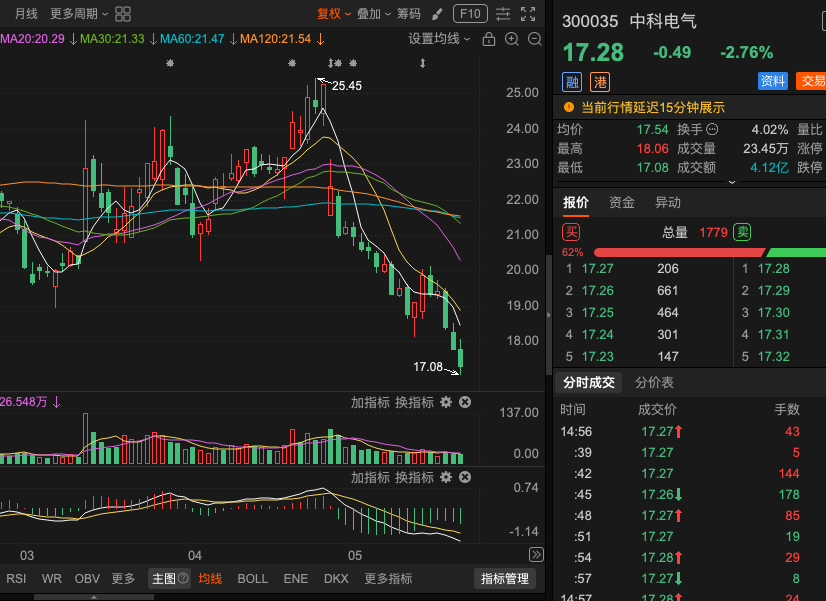
Task: Click 换指标 in the volume panel
Action: pos(415,402)
